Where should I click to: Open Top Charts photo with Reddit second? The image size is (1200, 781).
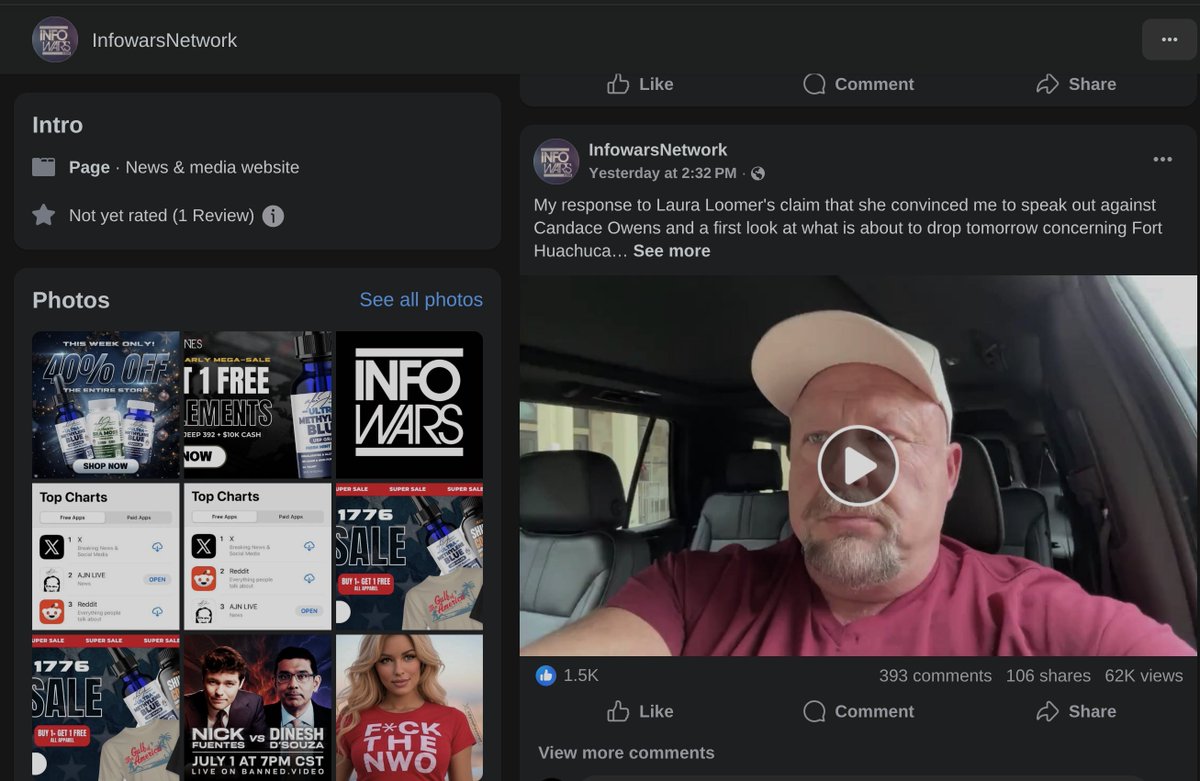click(257, 556)
